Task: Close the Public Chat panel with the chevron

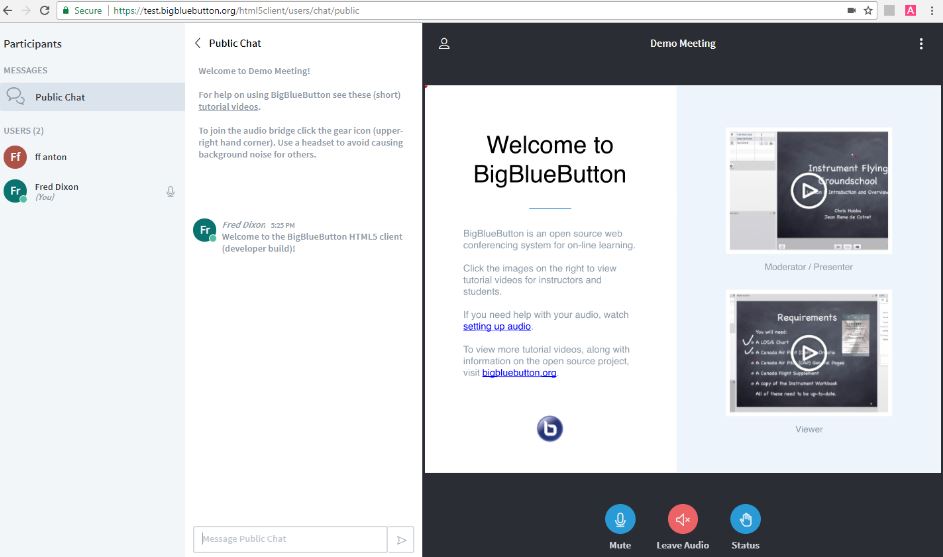Action: (197, 43)
